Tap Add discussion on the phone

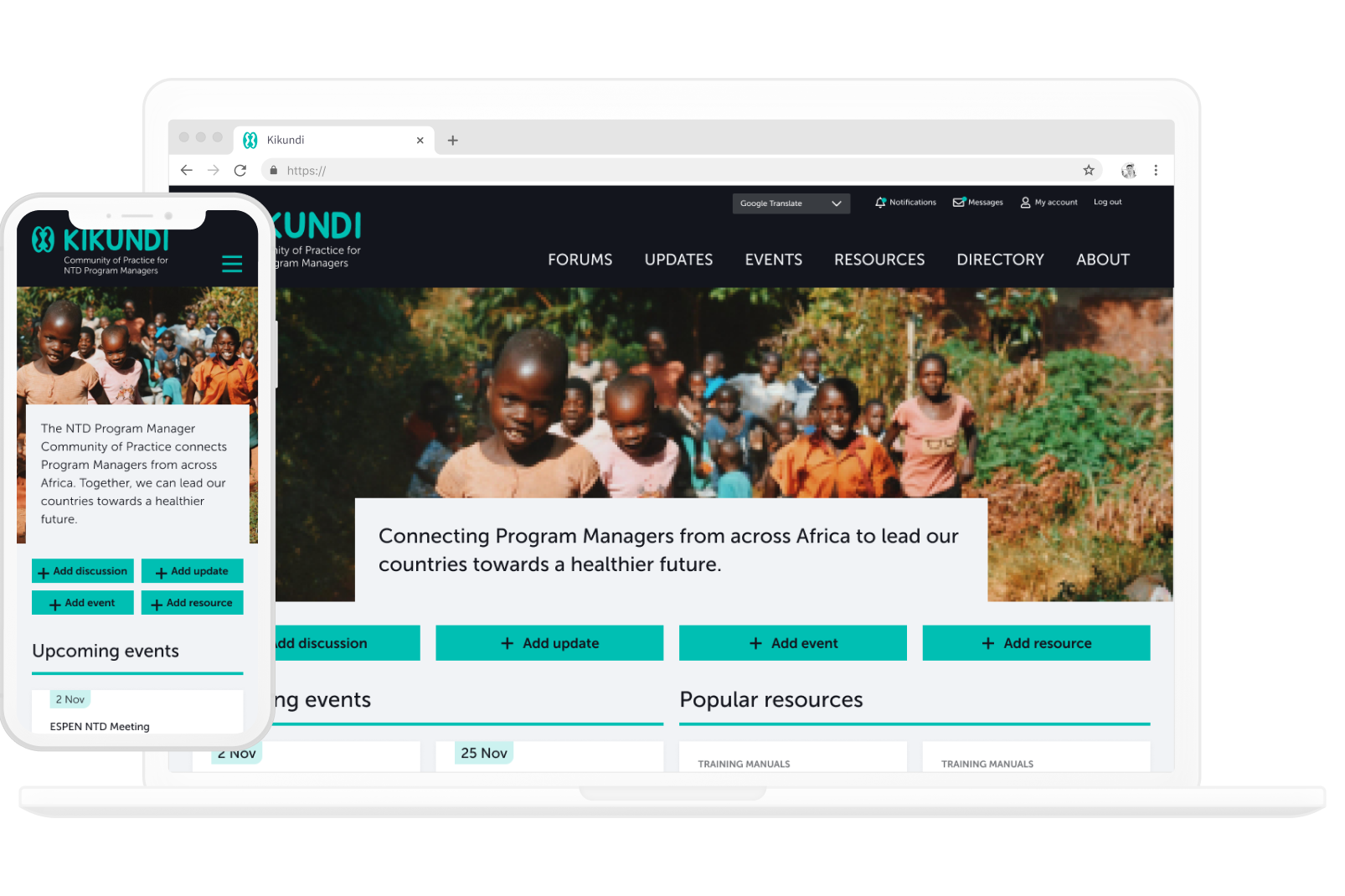[x=83, y=571]
